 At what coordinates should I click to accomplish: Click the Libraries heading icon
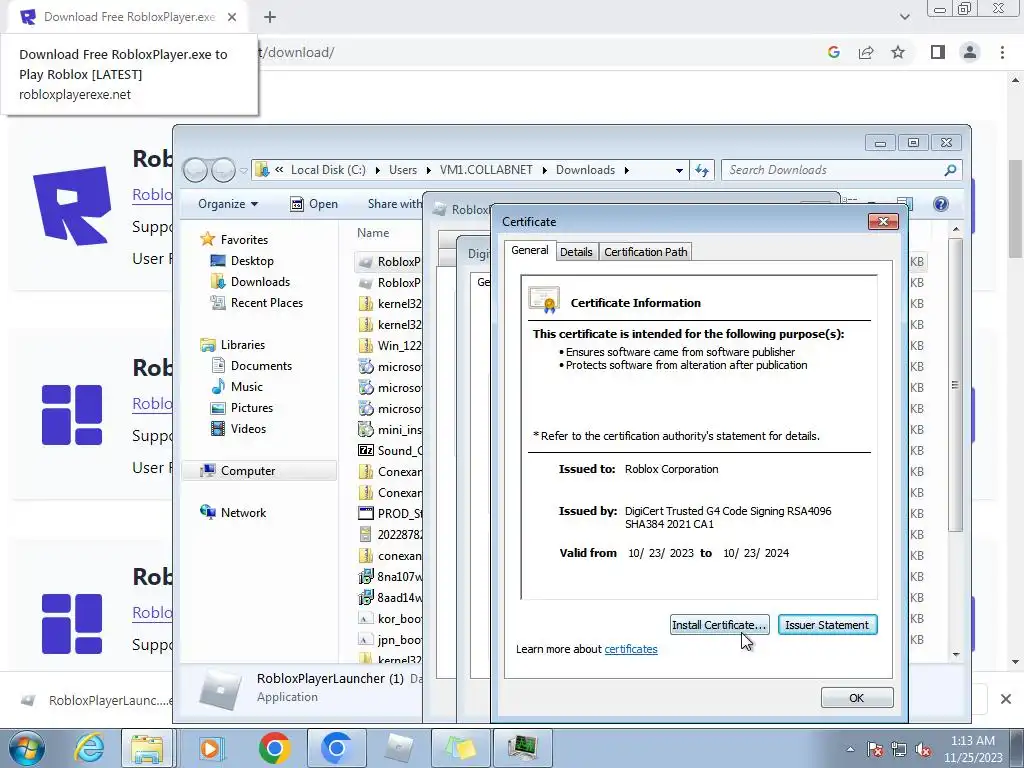(x=208, y=345)
